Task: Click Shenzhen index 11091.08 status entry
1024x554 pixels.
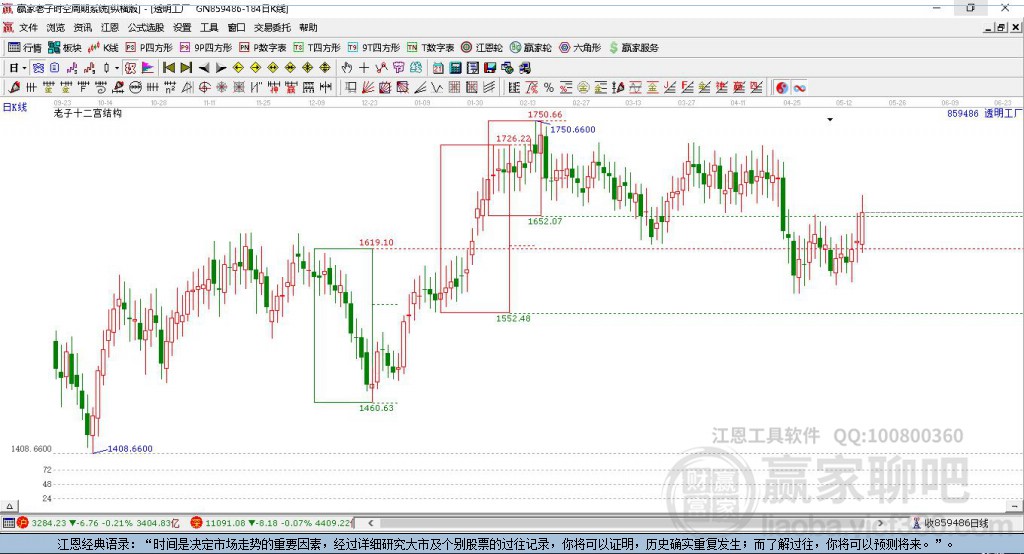Action: [272, 523]
